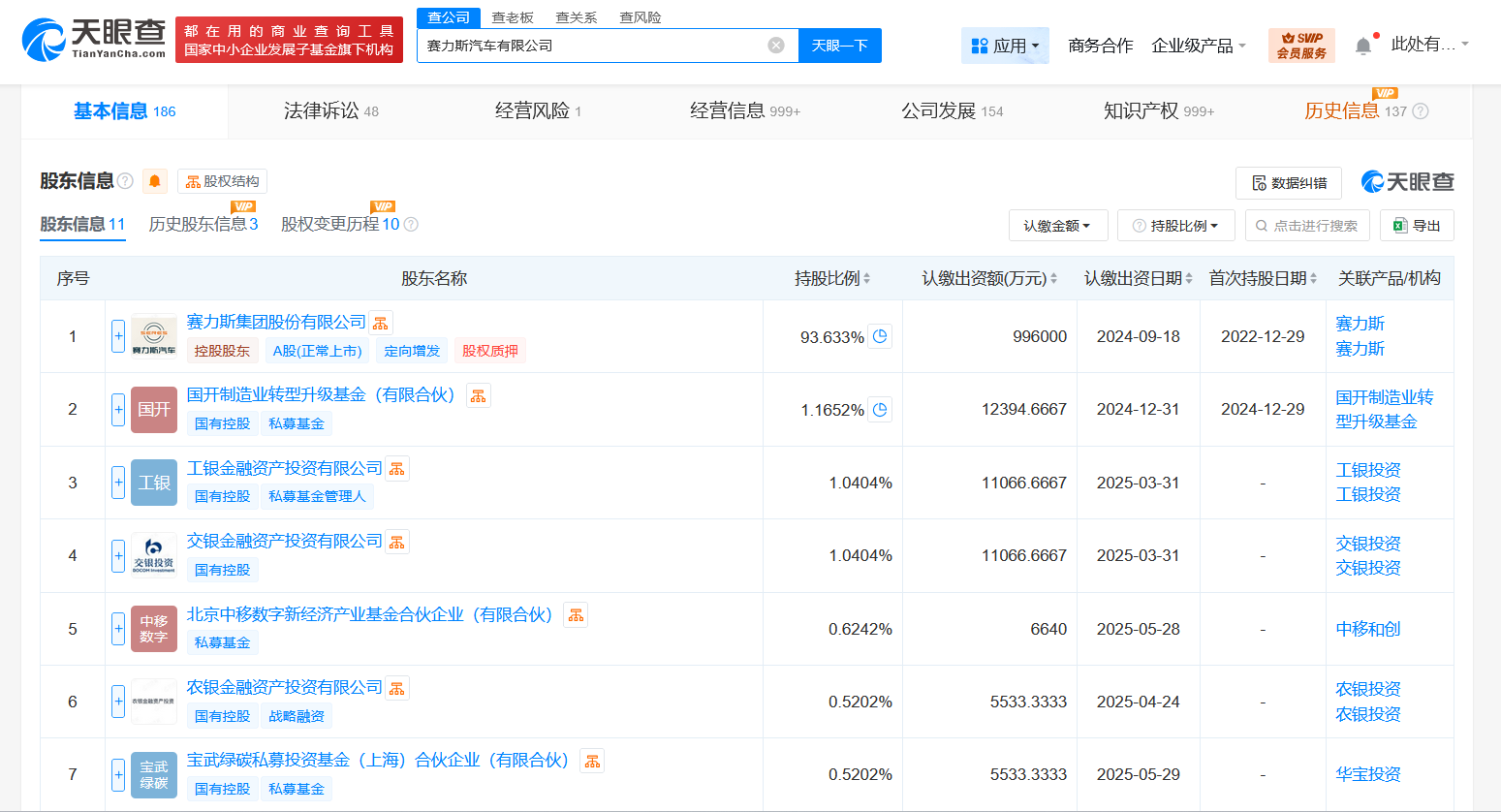1501x812 pixels.
Task: Switch to the 历史股东信息 tab
Action: (x=203, y=223)
